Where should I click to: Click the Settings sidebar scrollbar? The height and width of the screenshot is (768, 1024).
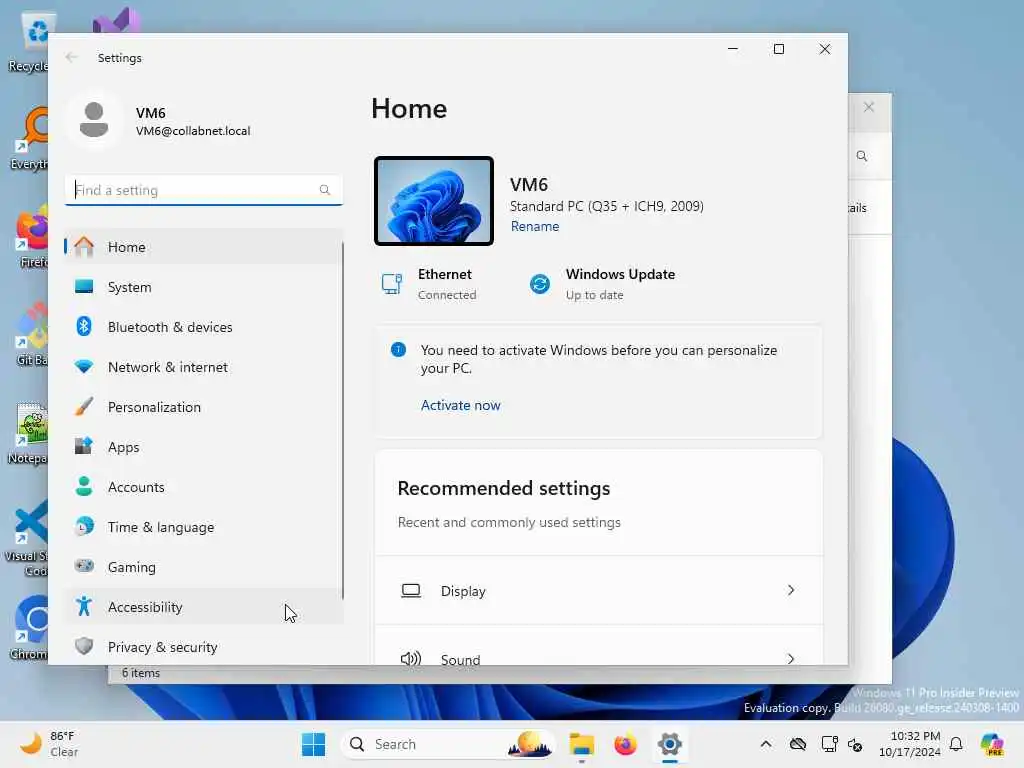343,421
